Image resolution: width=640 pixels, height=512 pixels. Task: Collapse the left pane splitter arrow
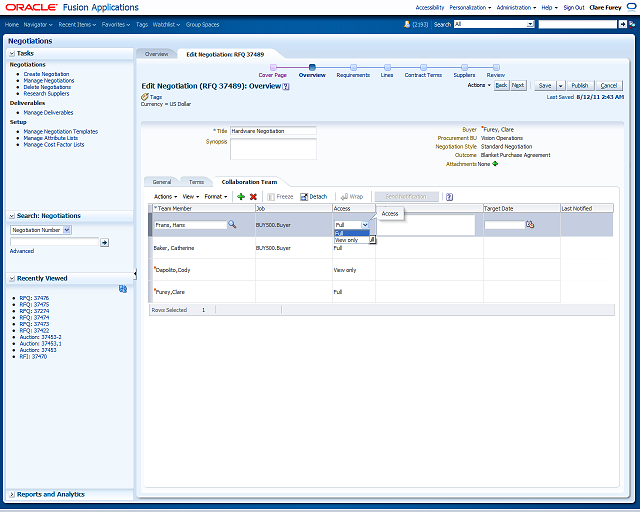tap(135, 274)
